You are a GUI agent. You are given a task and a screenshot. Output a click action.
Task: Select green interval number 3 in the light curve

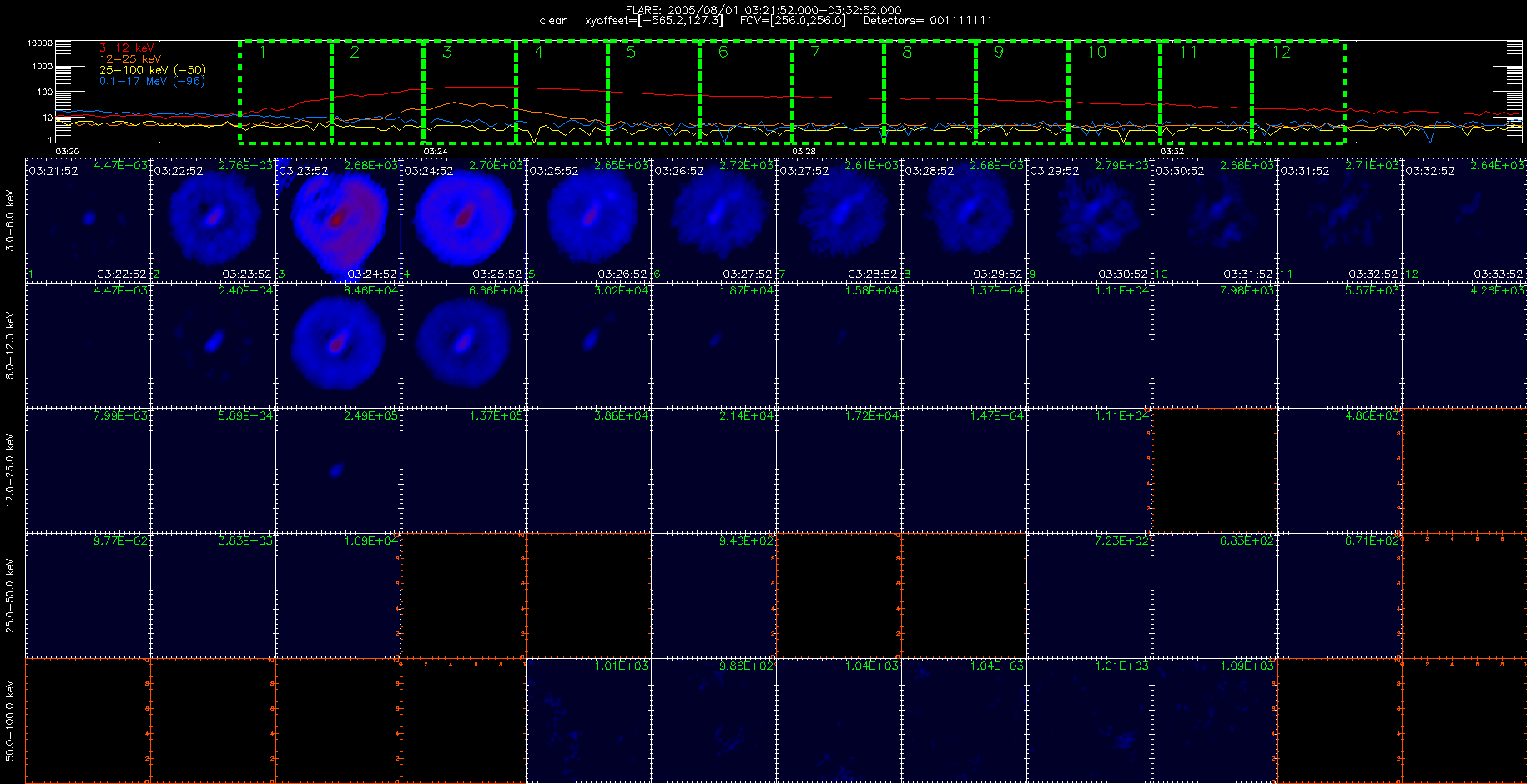(x=470, y=92)
